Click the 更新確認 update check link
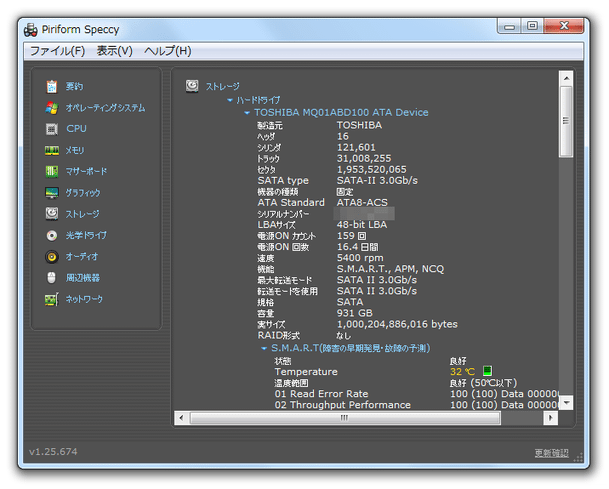 552,453
